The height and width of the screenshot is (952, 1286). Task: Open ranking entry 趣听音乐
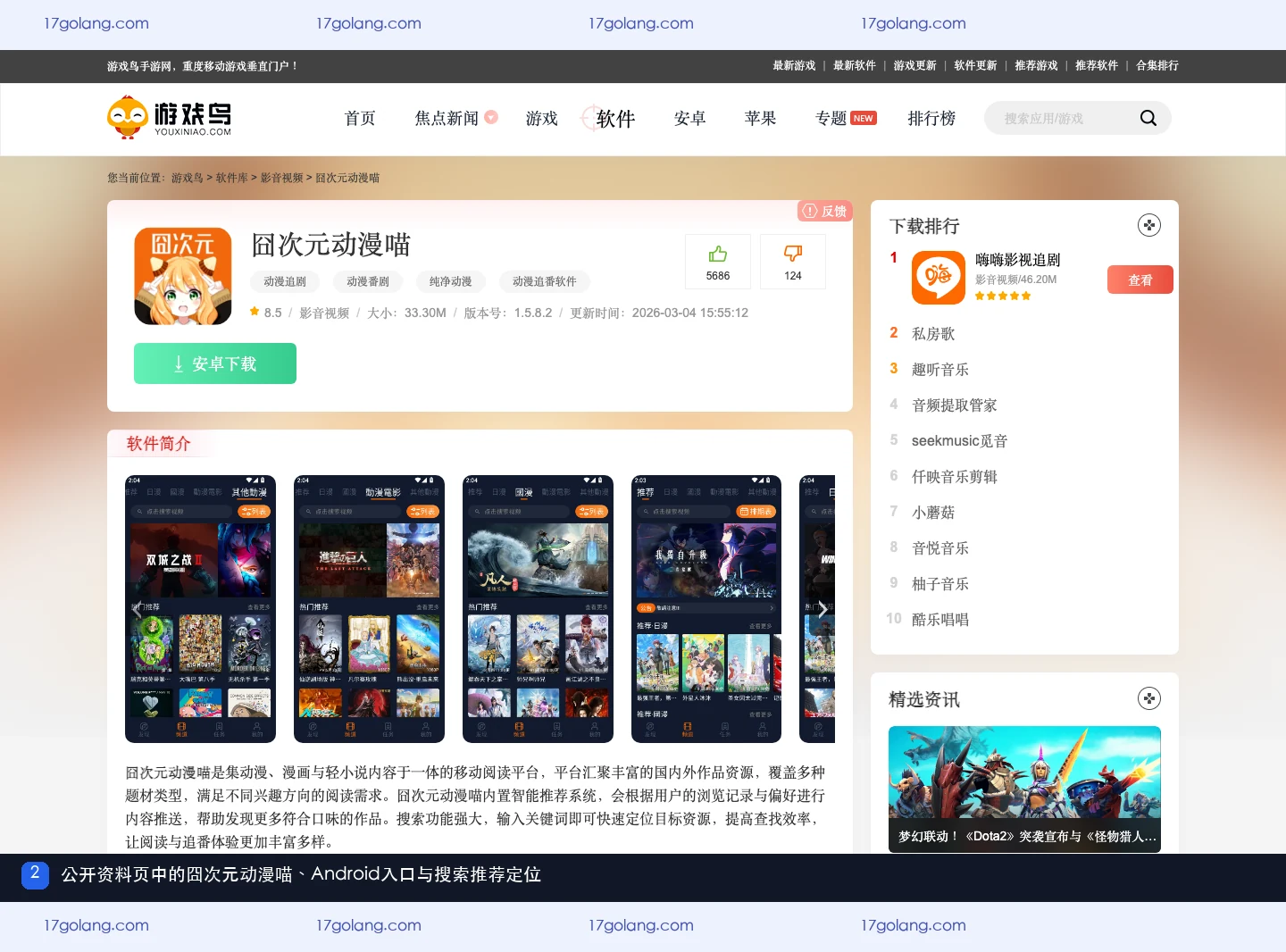click(x=940, y=369)
